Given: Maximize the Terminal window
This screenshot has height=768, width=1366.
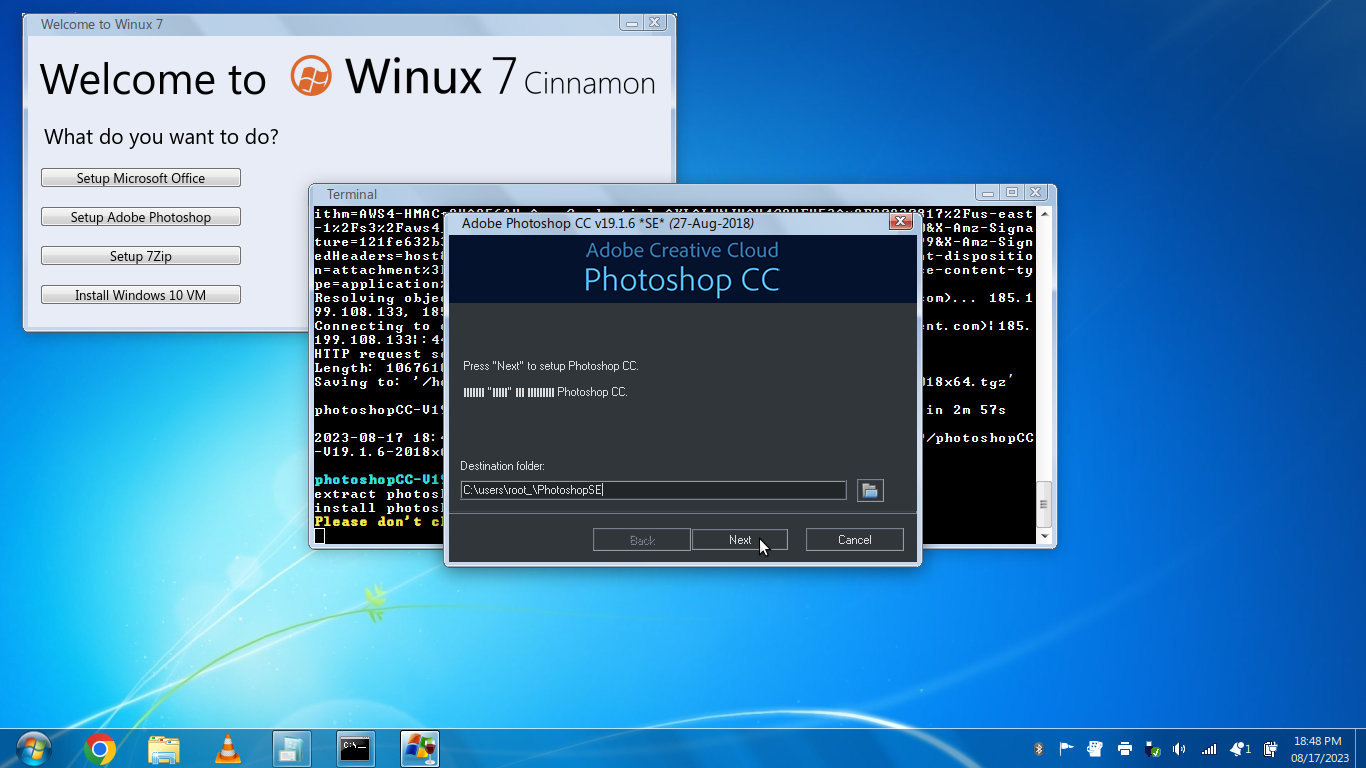Looking at the screenshot, I should click(1011, 192).
